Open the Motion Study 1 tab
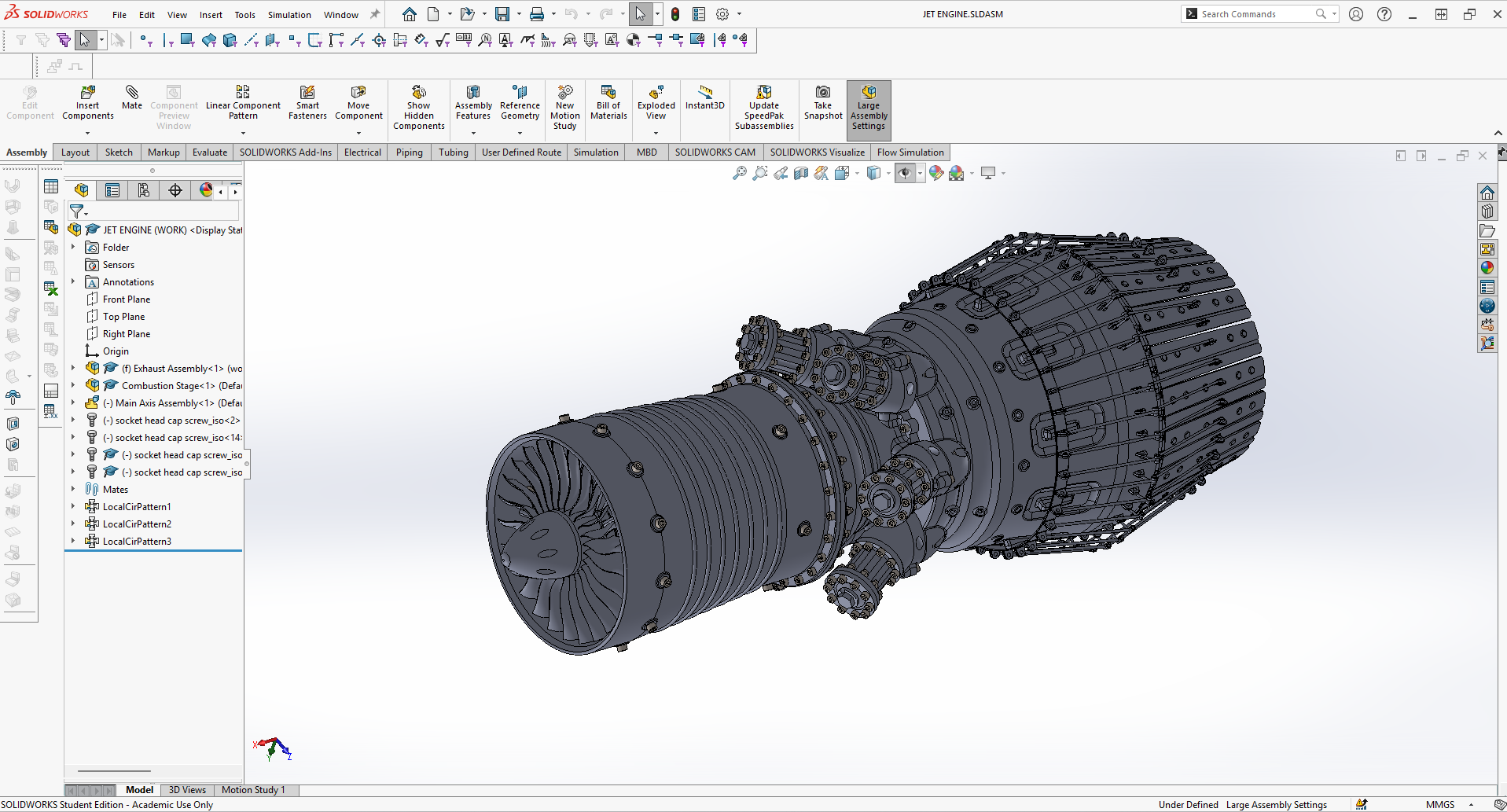 (x=253, y=790)
